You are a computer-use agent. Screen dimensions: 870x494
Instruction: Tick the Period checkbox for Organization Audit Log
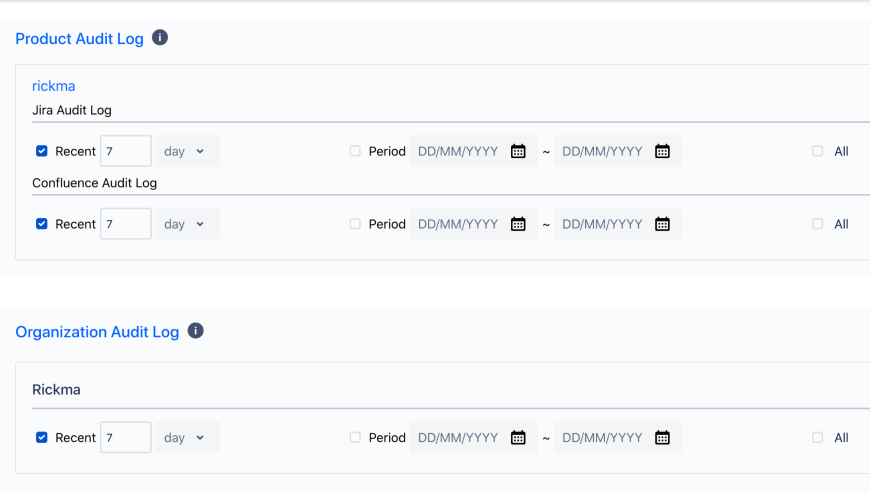coord(355,437)
